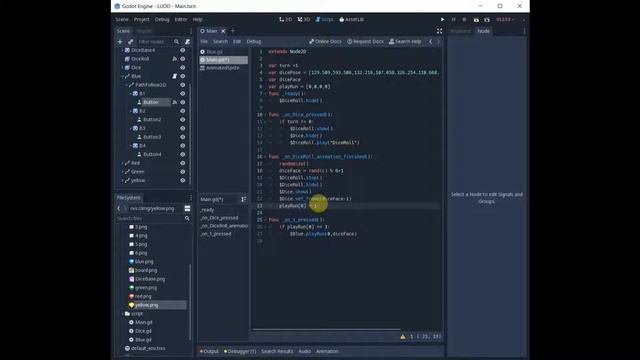Click the warning icon in script status bar

click(403, 337)
